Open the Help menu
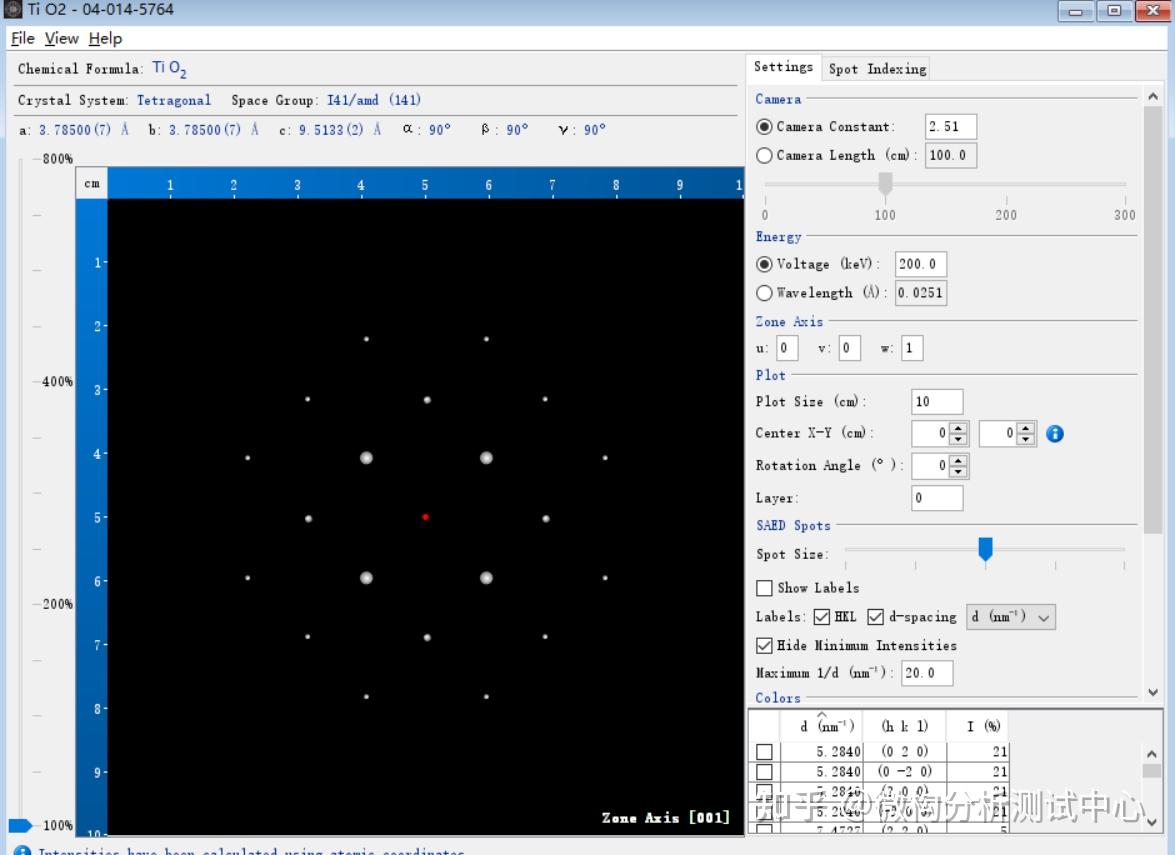 (x=105, y=38)
